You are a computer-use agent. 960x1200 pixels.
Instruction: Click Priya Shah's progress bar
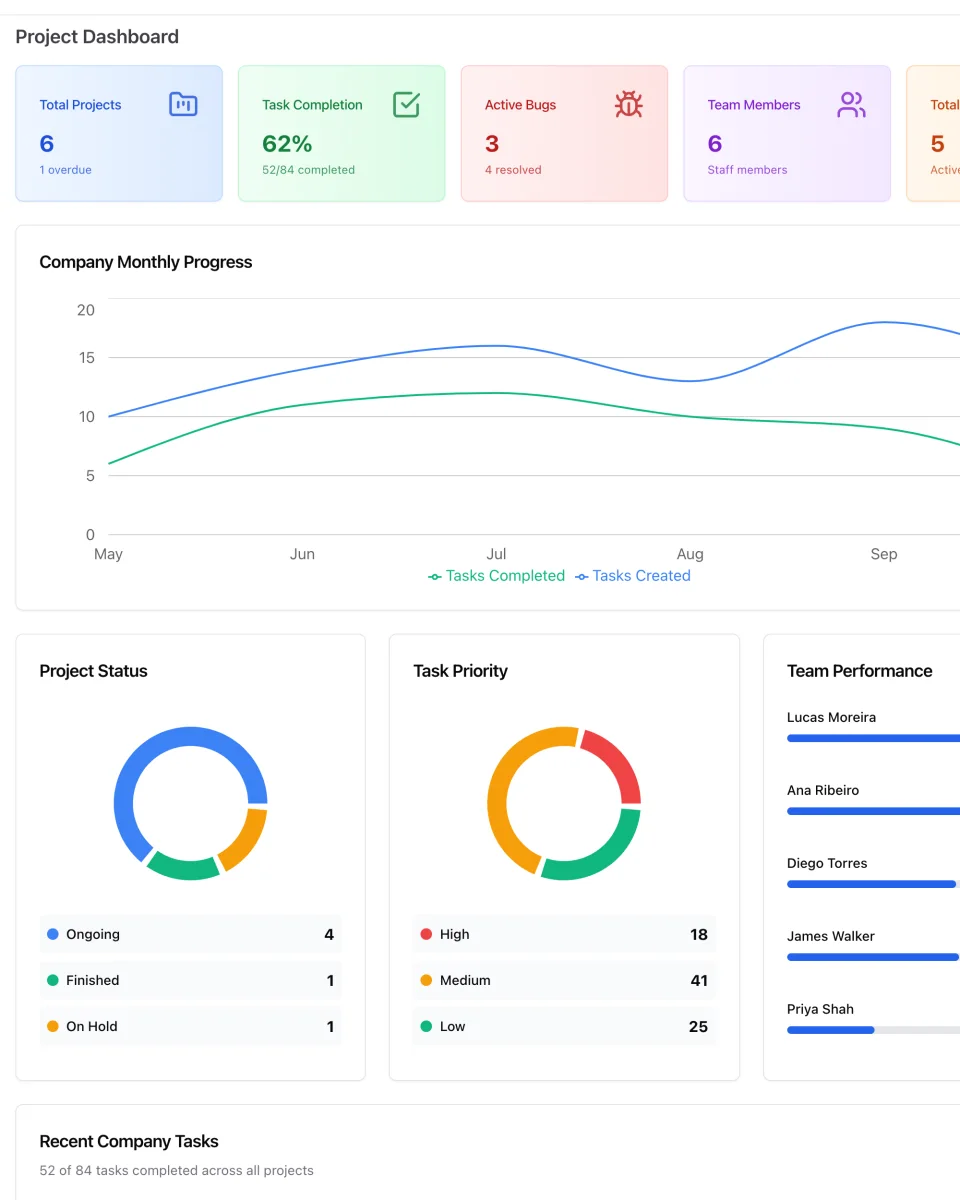[873, 1030]
